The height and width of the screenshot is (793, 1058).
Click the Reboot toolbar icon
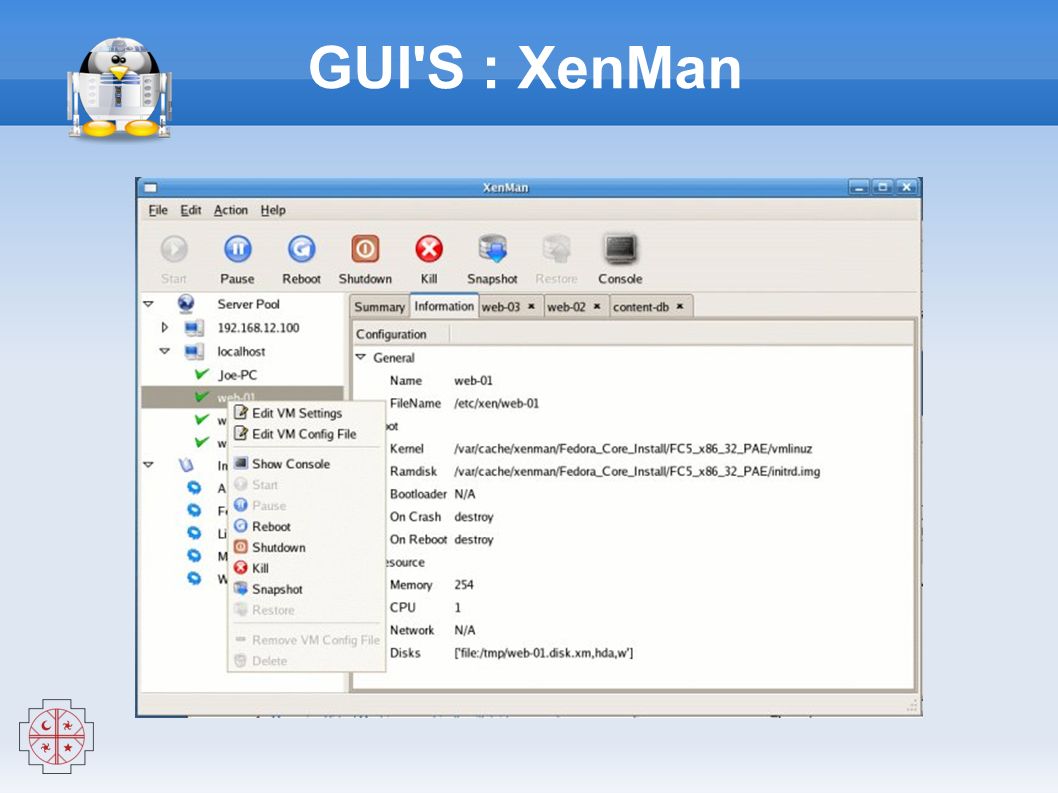tap(302, 249)
